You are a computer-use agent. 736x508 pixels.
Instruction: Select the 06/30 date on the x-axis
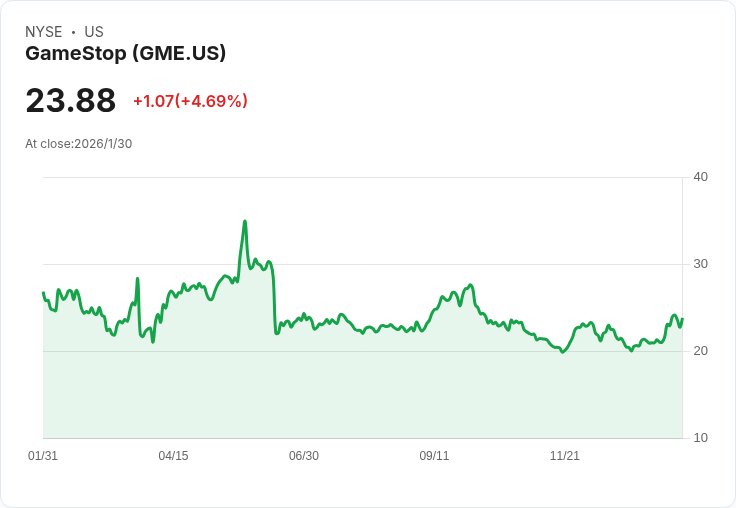click(304, 456)
